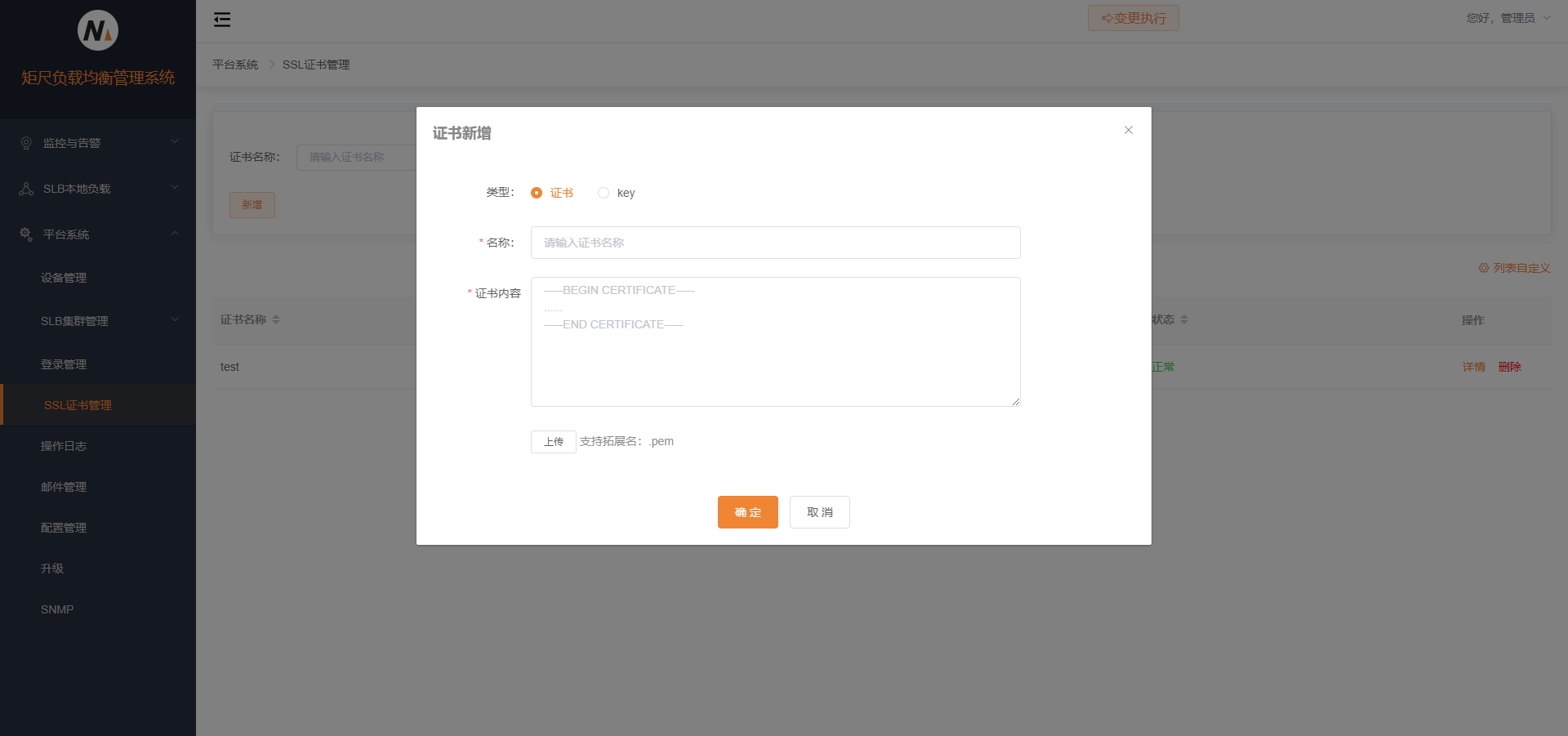The image size is (1568, 736).
Task: Expand the 监控与告警 menu
Action: (98, 142)
